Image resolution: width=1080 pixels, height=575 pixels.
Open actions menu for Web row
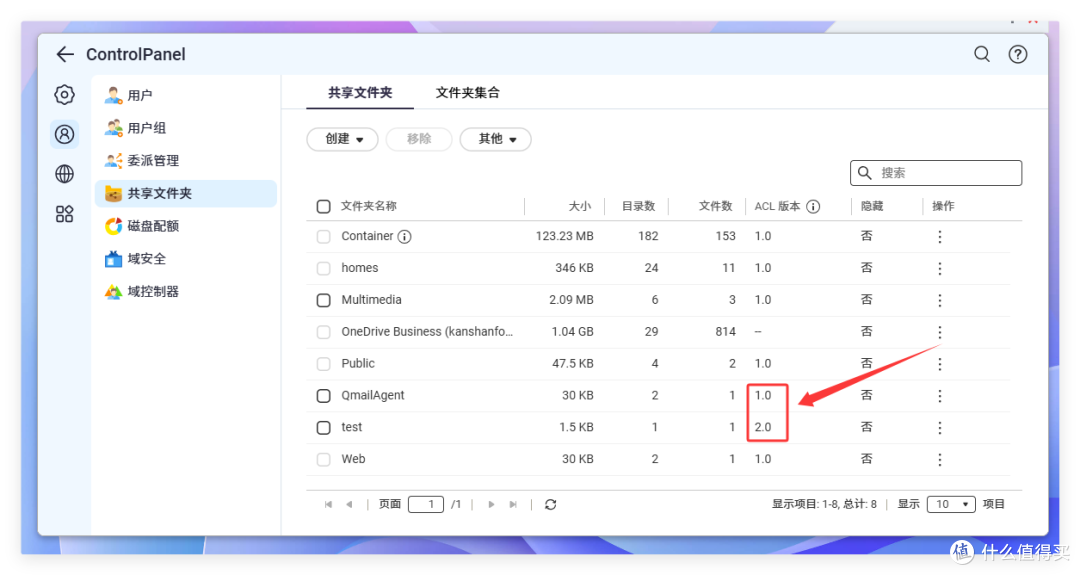tap(939, 459)
